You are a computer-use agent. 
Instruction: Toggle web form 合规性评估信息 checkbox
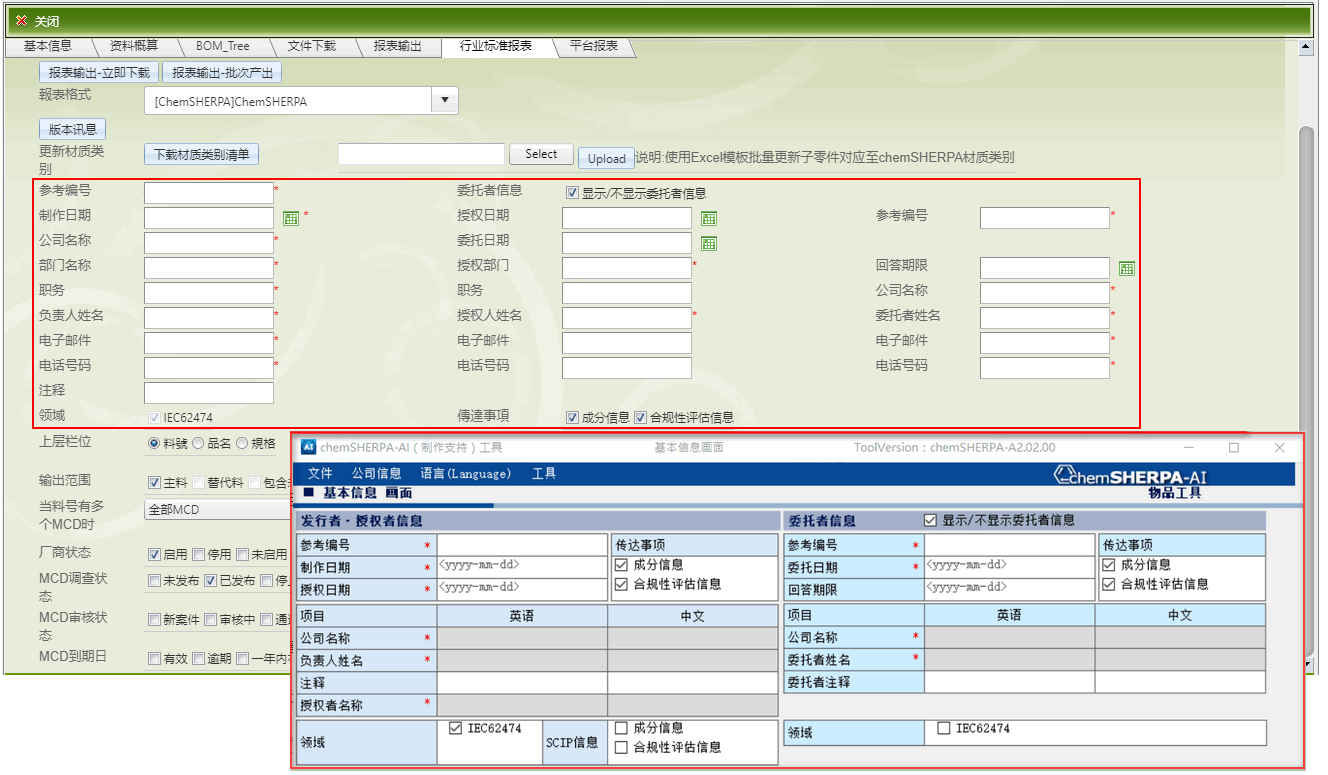640,418
